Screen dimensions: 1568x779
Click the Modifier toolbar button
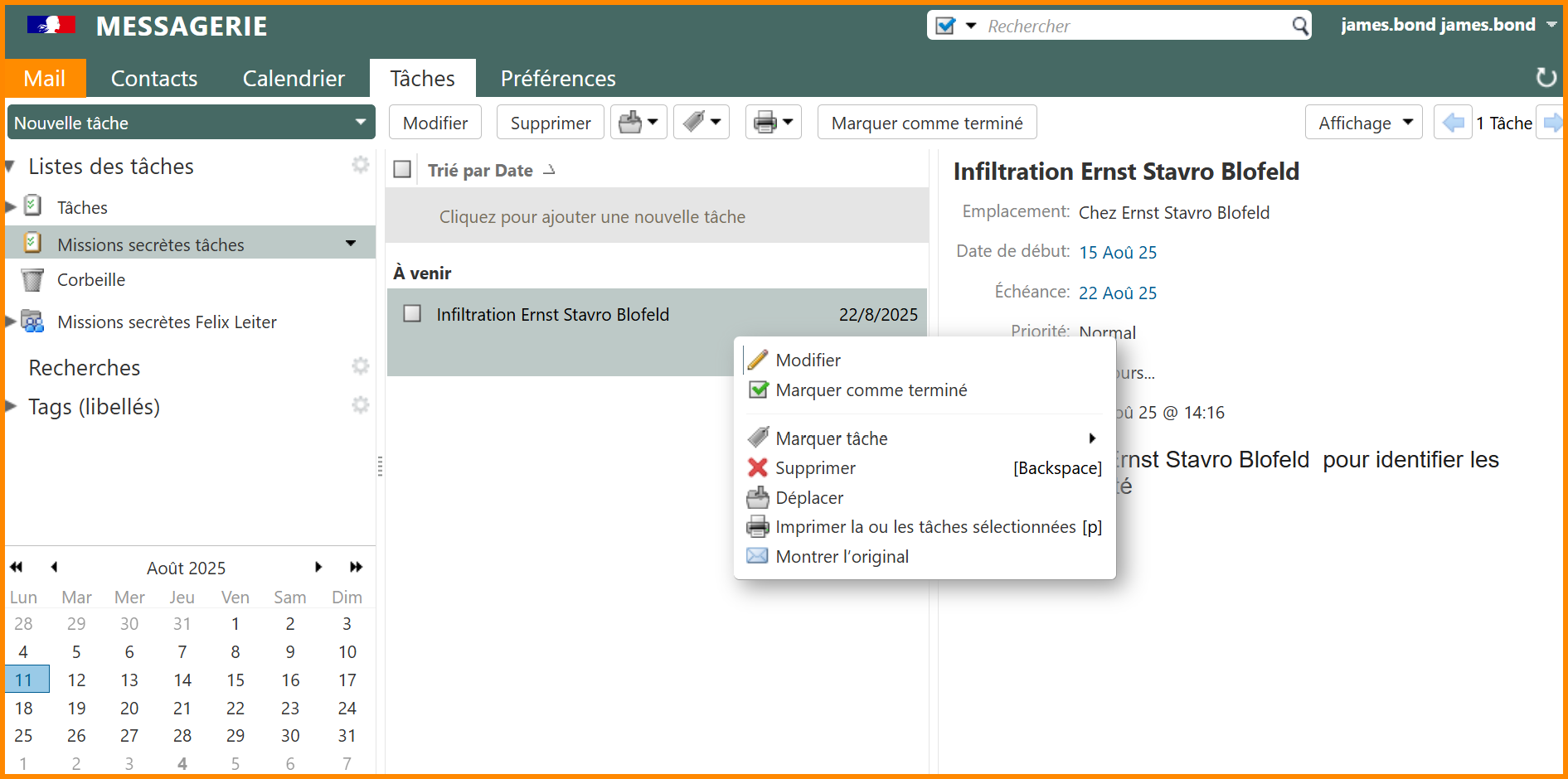[434, 123]
